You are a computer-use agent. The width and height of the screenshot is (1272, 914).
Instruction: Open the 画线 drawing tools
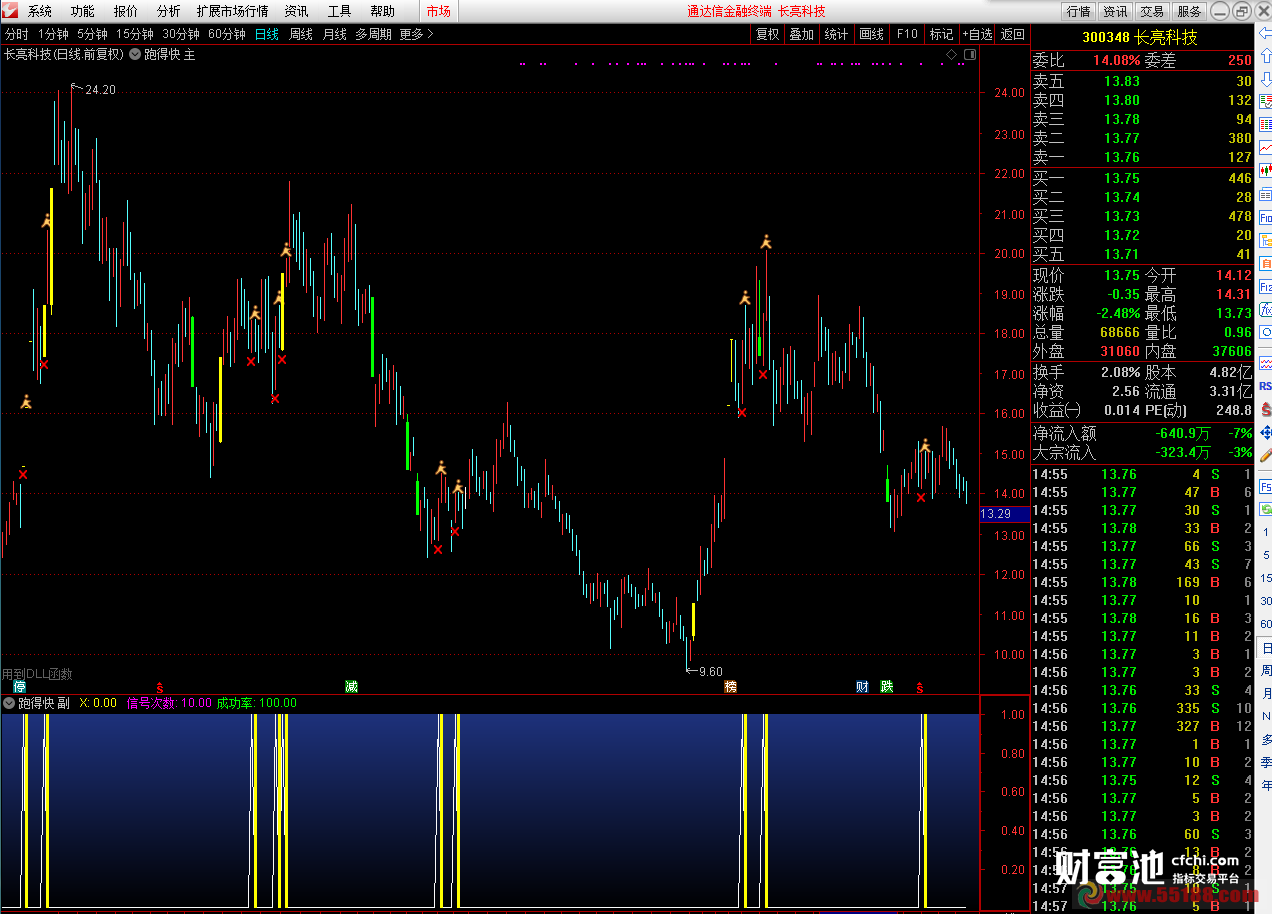pos(872,34)
